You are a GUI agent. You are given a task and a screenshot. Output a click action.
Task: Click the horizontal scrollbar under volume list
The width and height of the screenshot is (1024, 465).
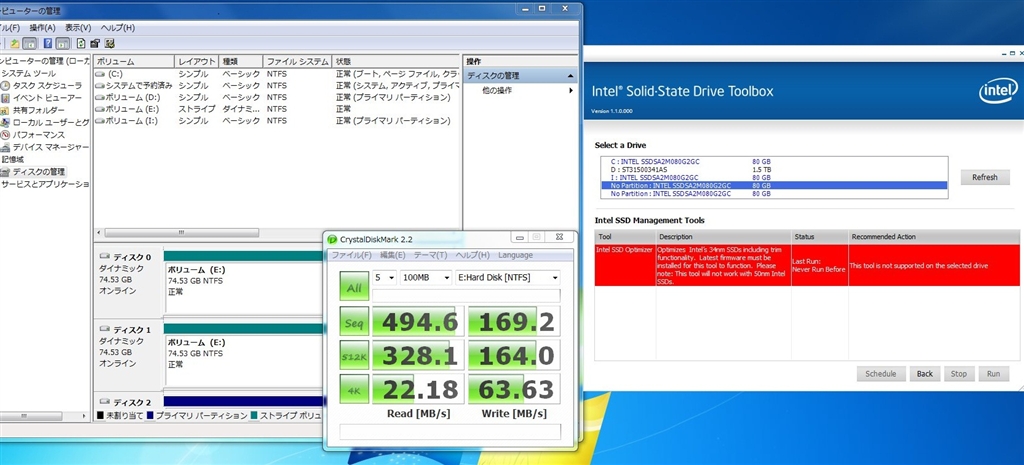182,232
